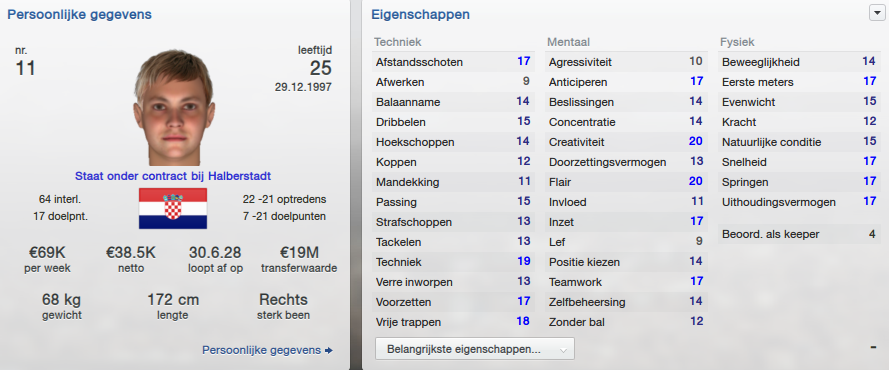
Task: Click the Croatian flag icon
Action: (x=173, y=209)
